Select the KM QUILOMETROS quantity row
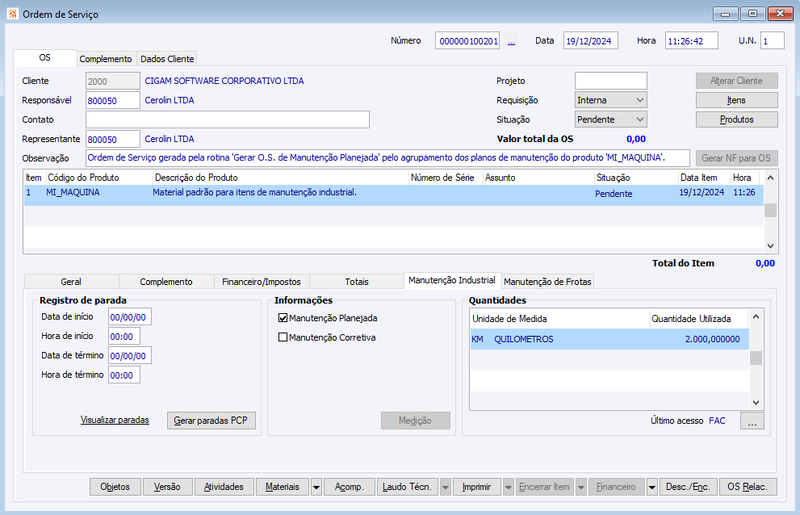 pos(610,339)
